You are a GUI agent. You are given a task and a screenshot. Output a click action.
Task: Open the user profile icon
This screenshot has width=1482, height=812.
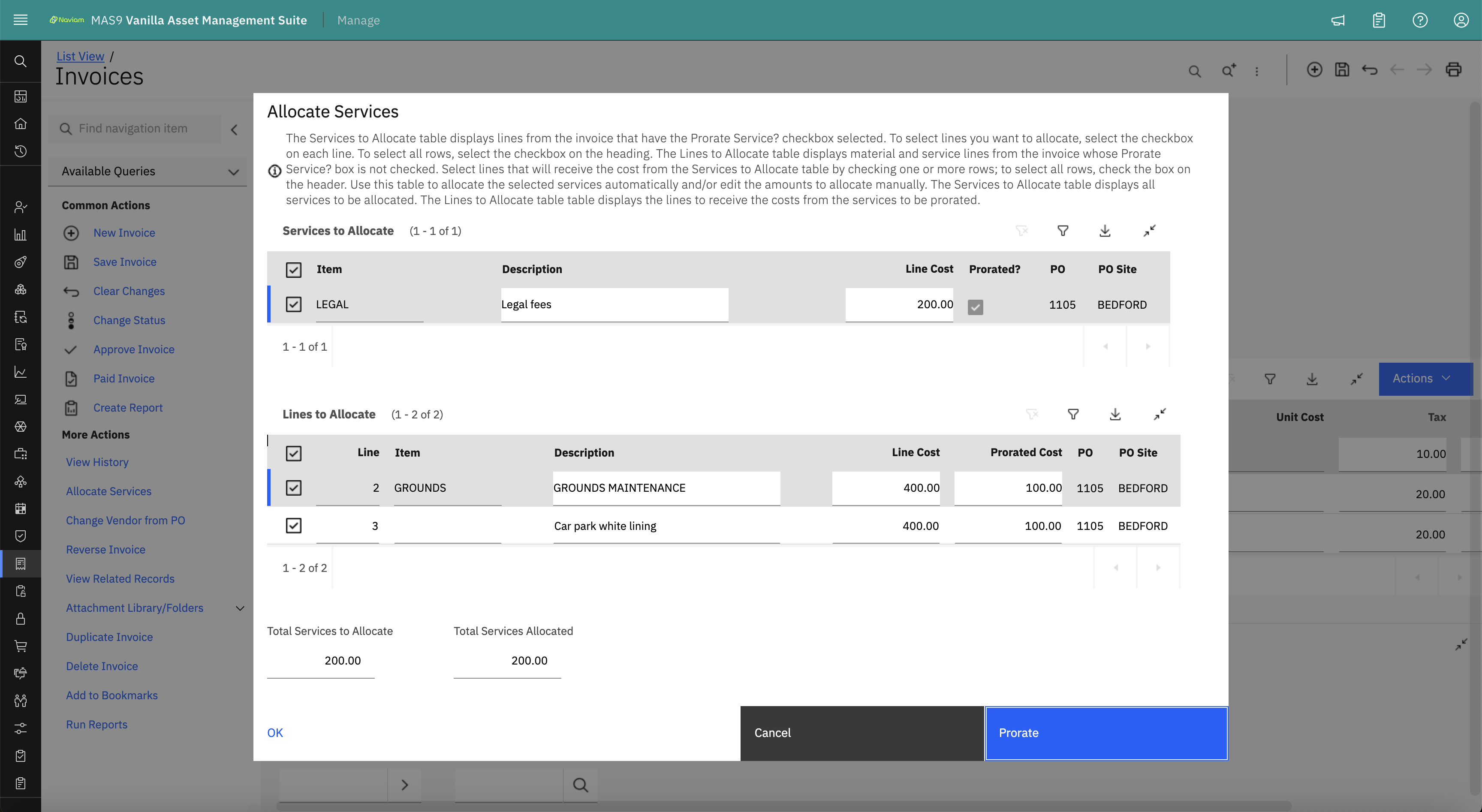click(1461, 20)
